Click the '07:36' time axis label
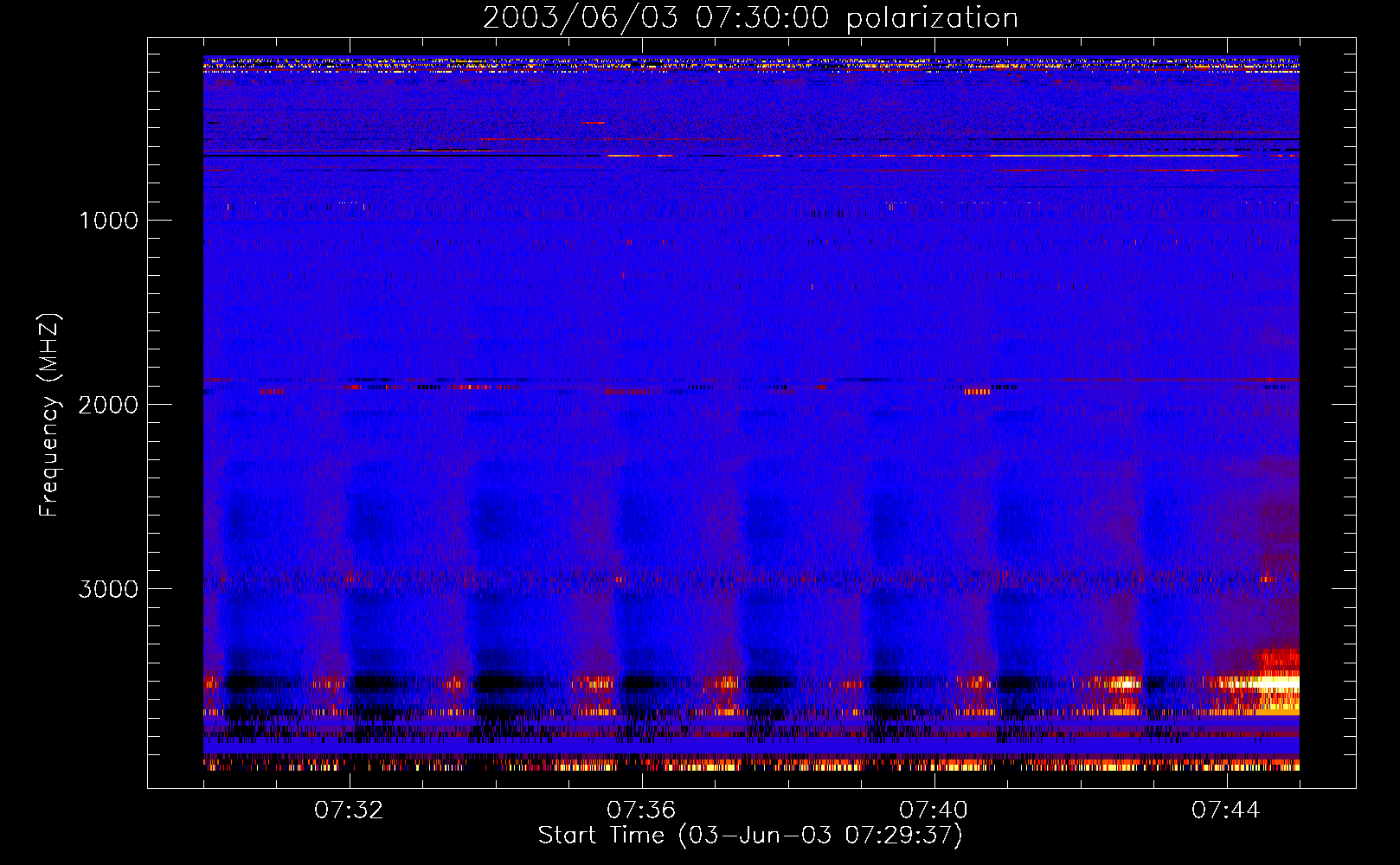This screenshot has height=865, width=1400. click(642, 811)
